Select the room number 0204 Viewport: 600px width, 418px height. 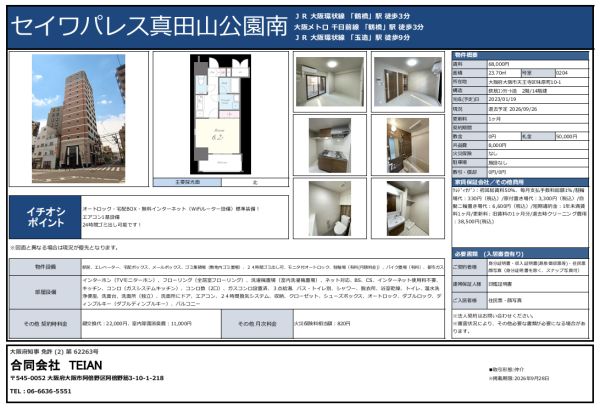click(562, 73)
